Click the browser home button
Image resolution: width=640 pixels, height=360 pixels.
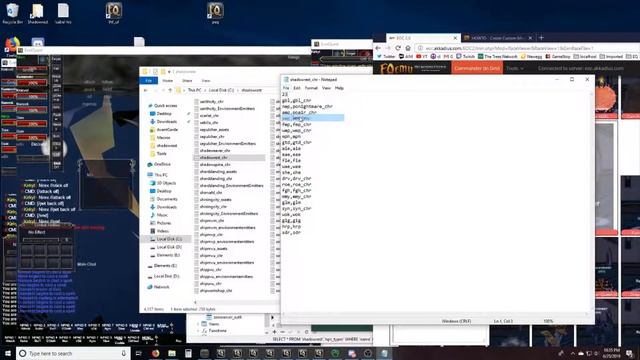pyautogui.click(x=408, y=48)
